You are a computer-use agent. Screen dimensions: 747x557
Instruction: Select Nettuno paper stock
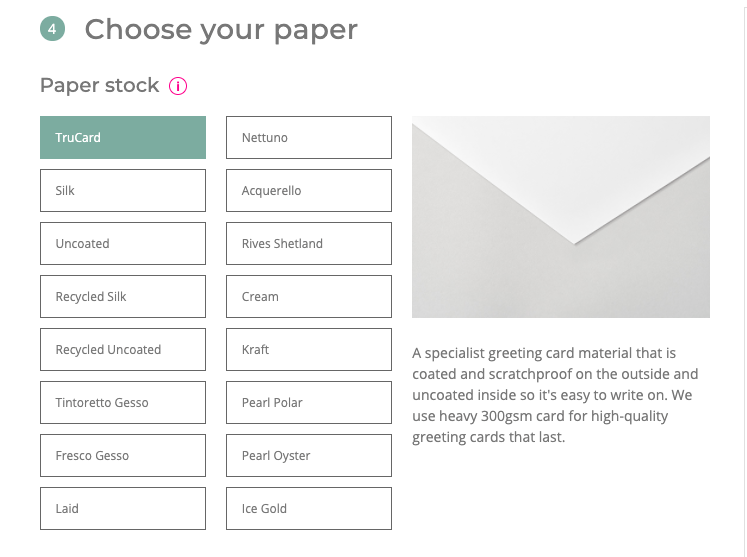coord(309,137)
